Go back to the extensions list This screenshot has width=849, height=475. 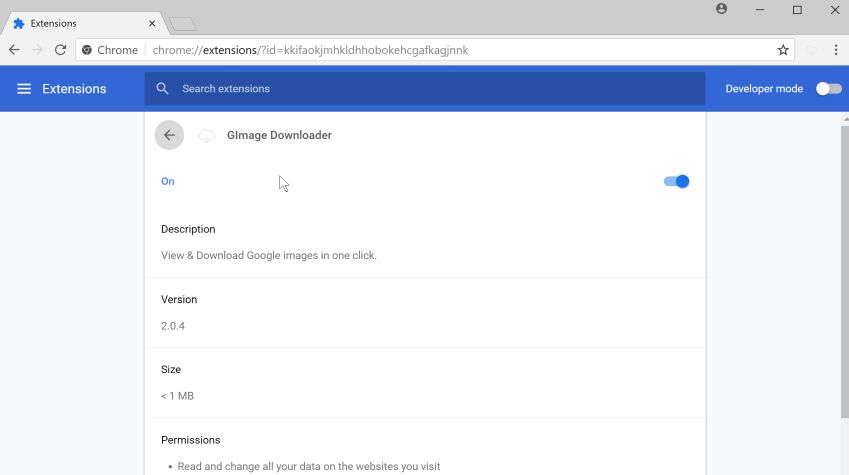[169, 135]
